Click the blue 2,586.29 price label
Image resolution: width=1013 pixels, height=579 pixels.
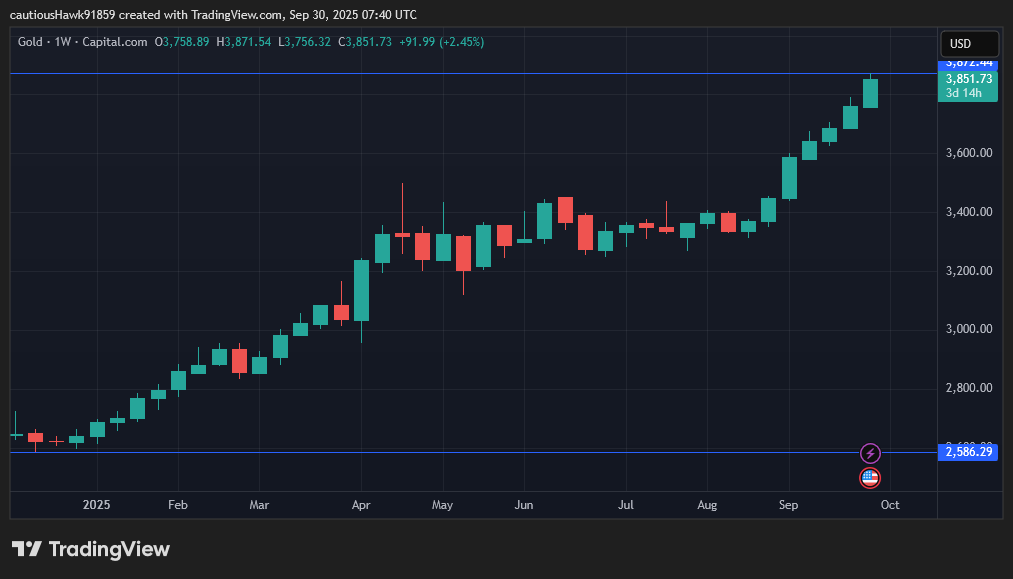(968, 453)
